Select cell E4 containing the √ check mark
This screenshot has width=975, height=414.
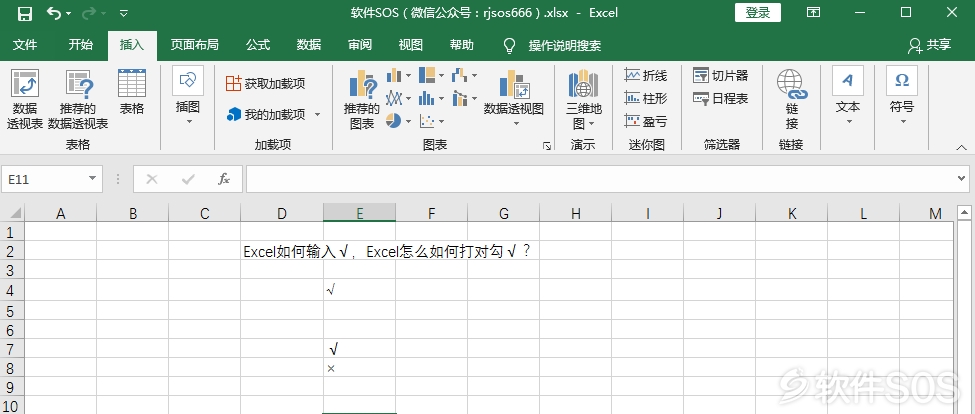(359, 290)
